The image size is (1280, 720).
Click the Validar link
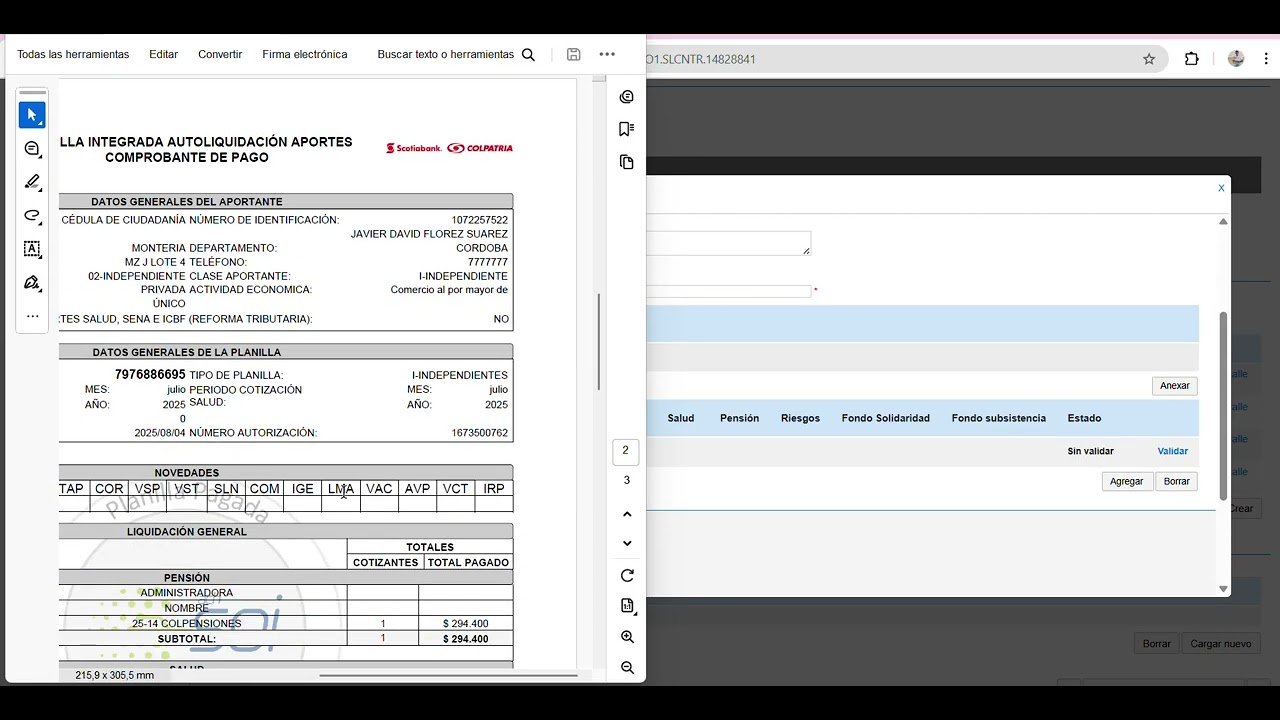click(1173, 451)
